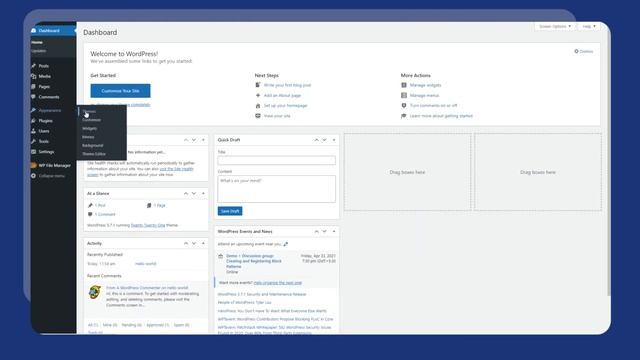640x360 pixels.
Task: Click the Quick Draft Content text area
Action: click(x=277, y=189)
